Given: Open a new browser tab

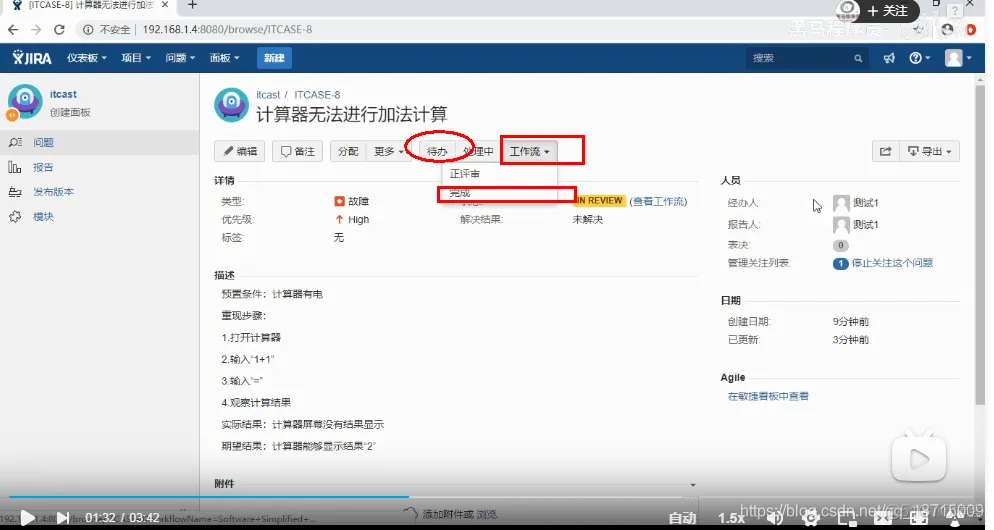Looking at the screenshot, I should pyautogui.click(x=192, y=5).
